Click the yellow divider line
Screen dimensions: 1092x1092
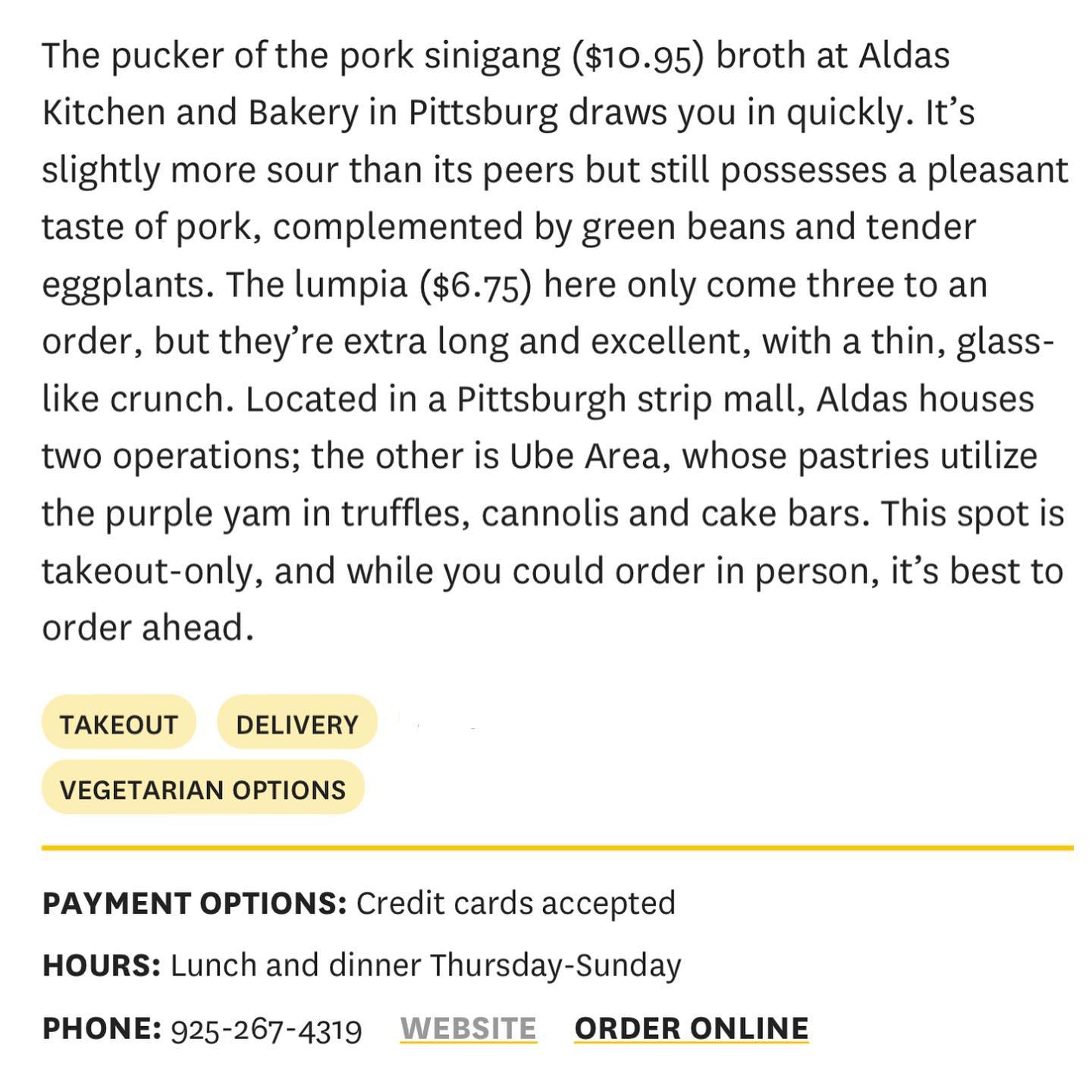coord(557,847)
